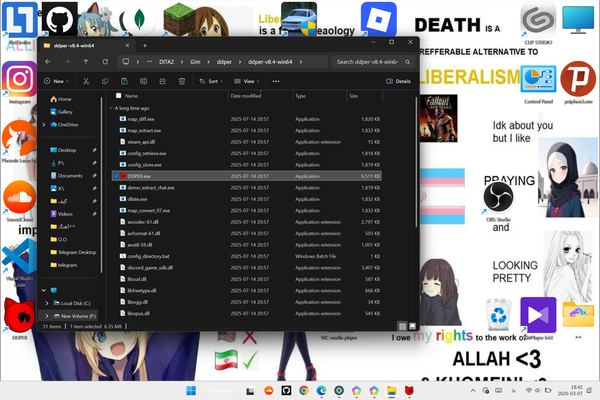The width and height of the screenshot is (600, 400).
Task: Select steam_api.dll in the file list
Action: (x=247, y=142)
